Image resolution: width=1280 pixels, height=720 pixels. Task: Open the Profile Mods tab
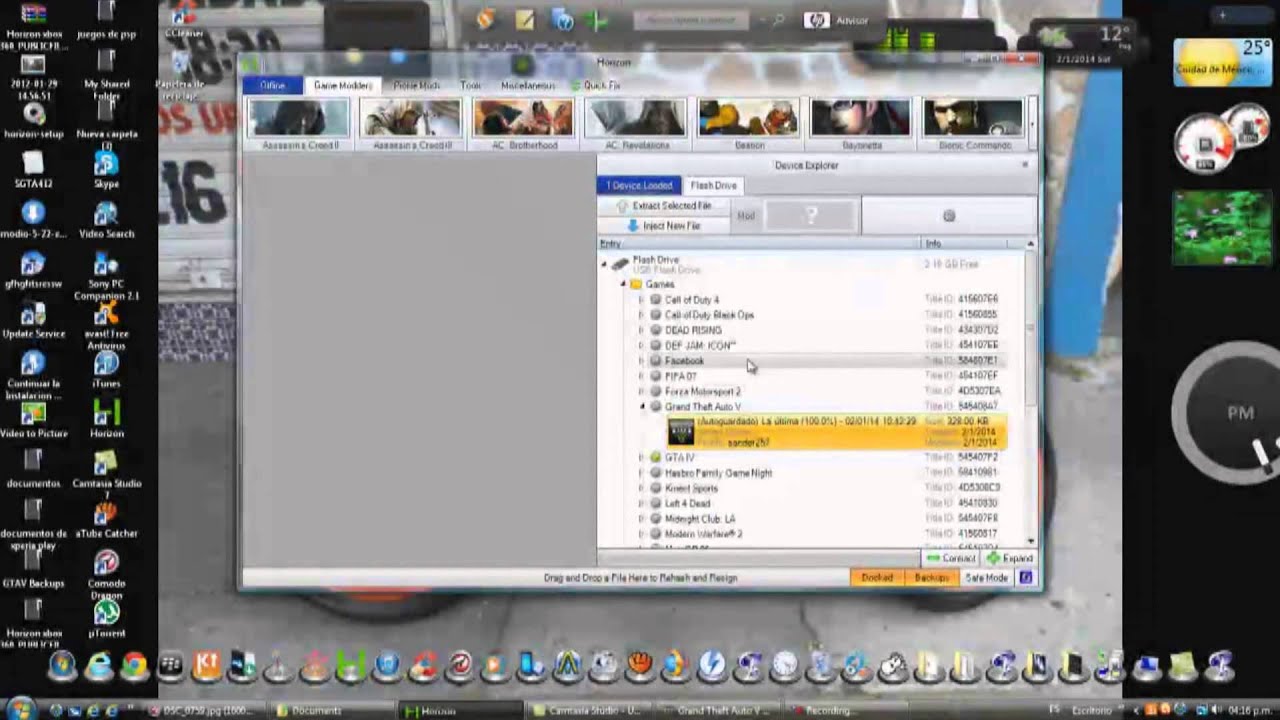416,86
